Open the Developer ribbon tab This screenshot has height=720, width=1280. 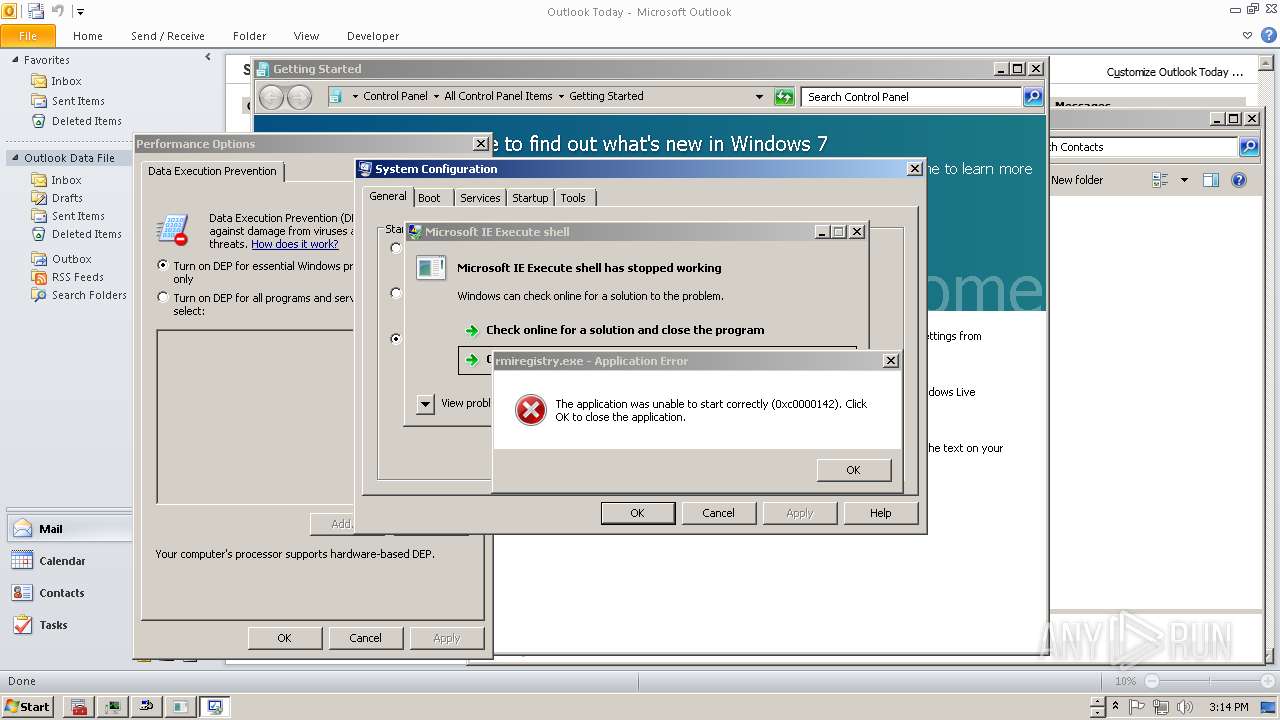373,36
